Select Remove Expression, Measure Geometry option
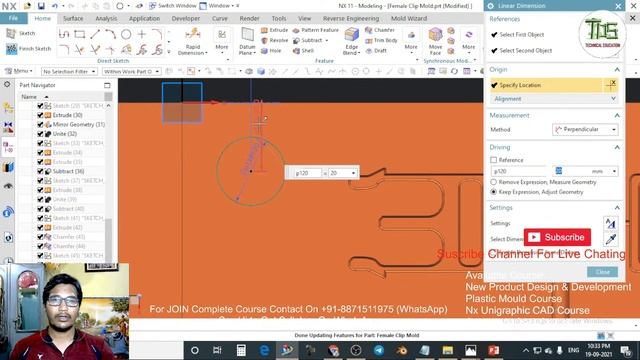 pos(493,182)
